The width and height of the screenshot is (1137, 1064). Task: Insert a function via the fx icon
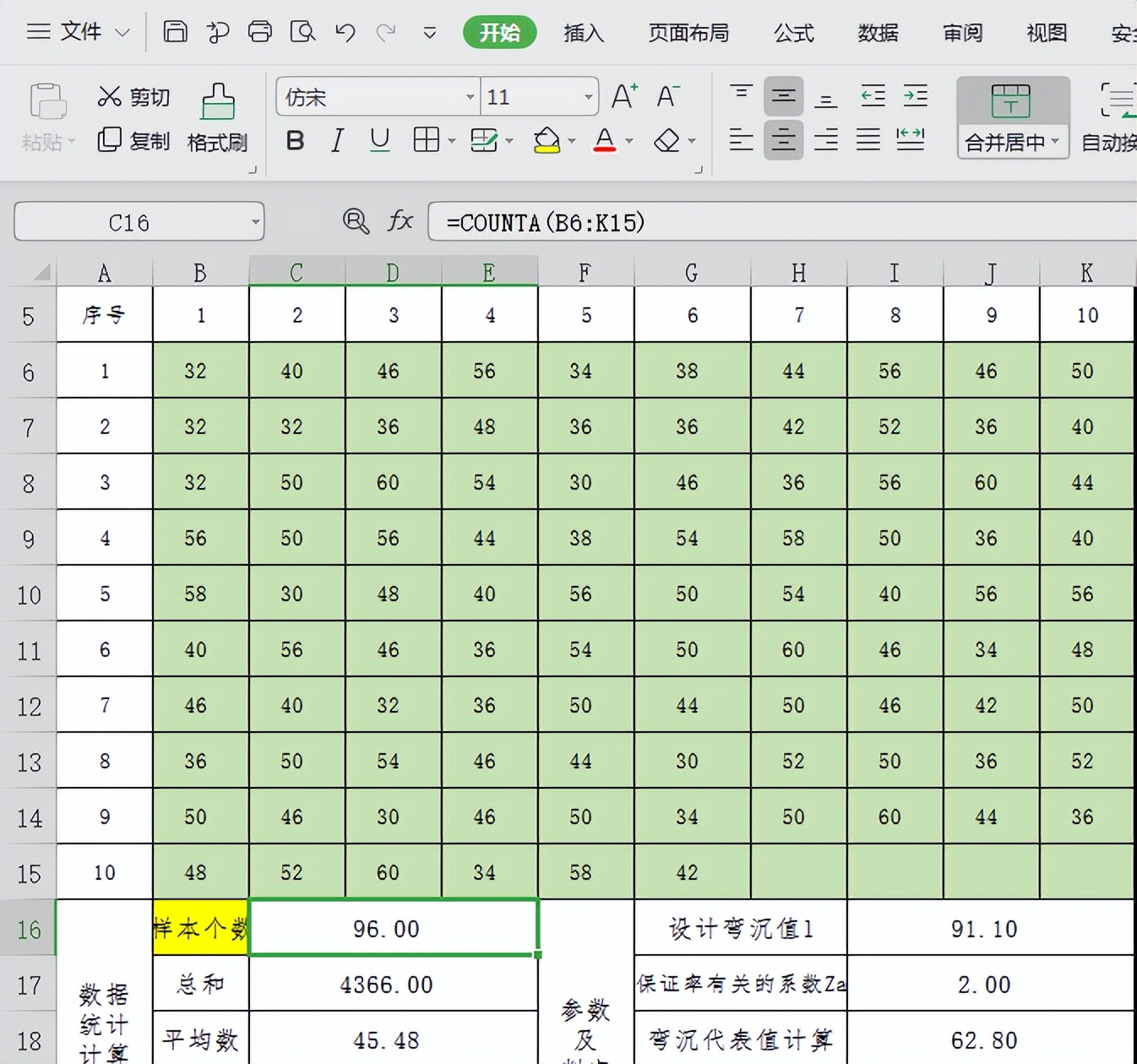point(400,221)
